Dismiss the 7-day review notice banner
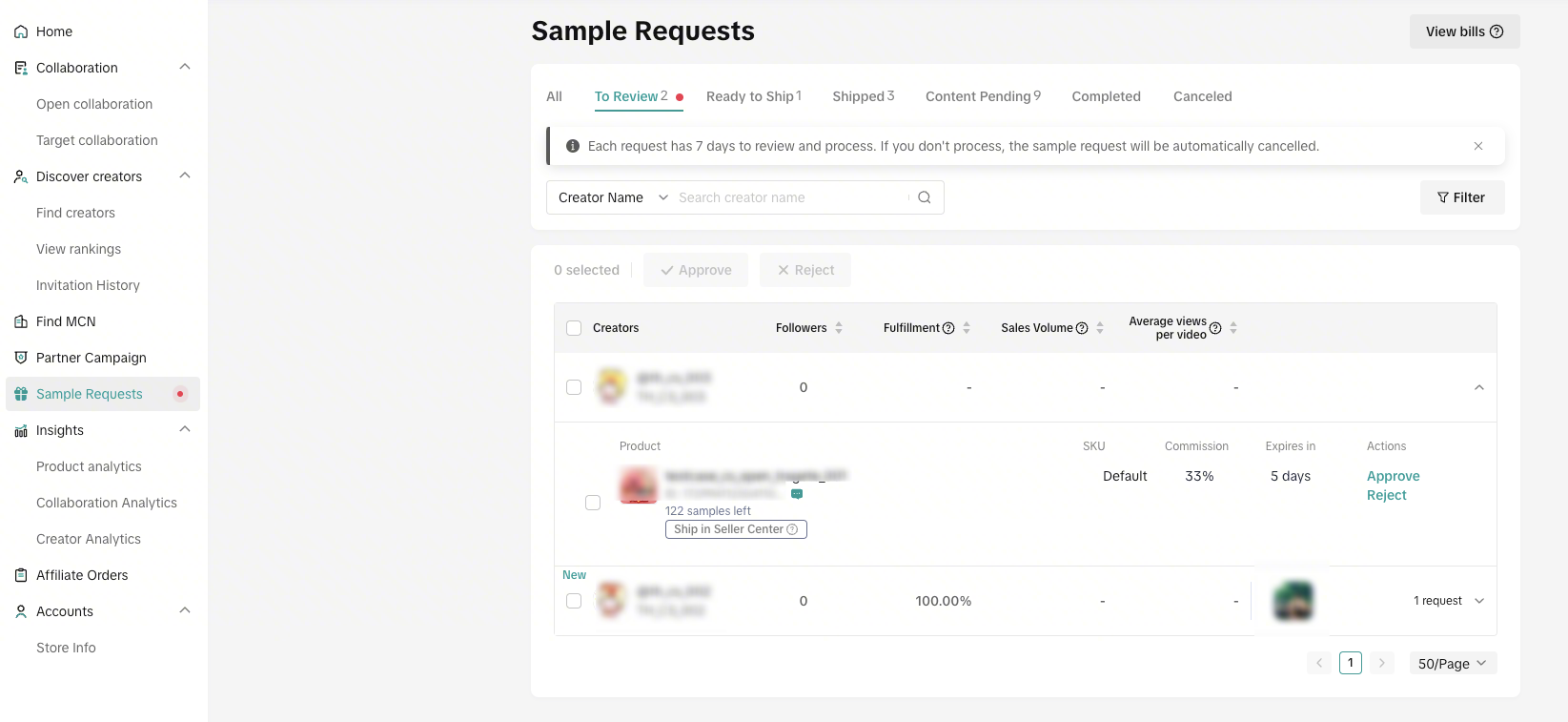1568x722 pixels. pyautogui.click(x=1477, y=146)
